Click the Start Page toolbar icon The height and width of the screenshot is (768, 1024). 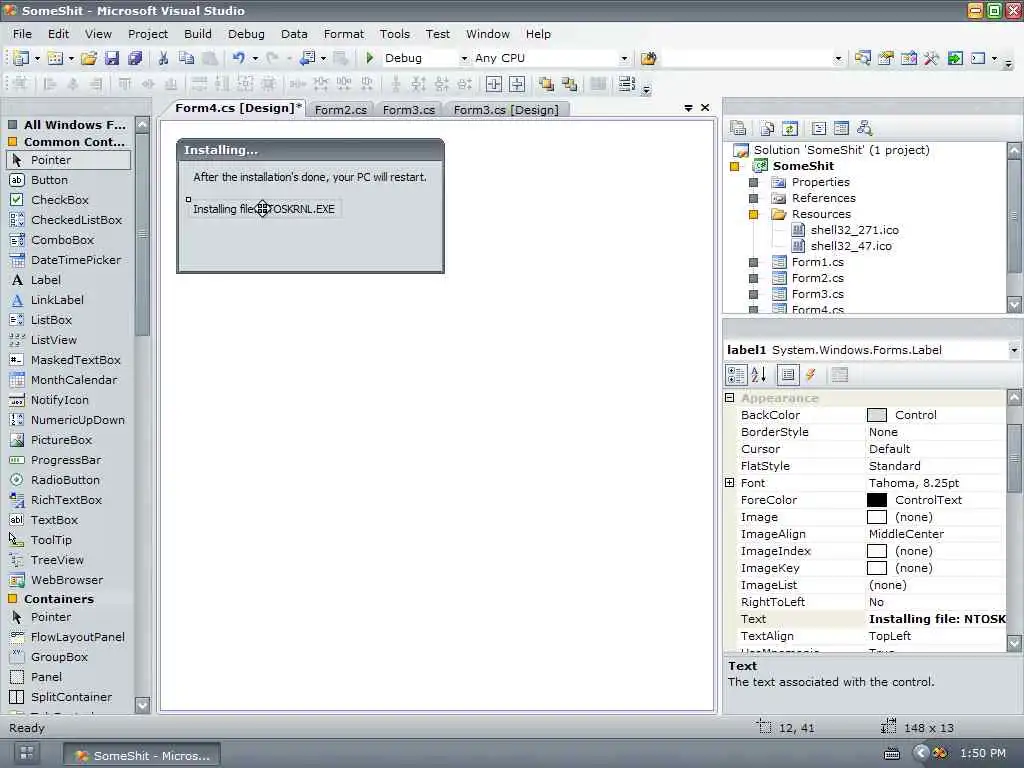click(x=955, y=58)
